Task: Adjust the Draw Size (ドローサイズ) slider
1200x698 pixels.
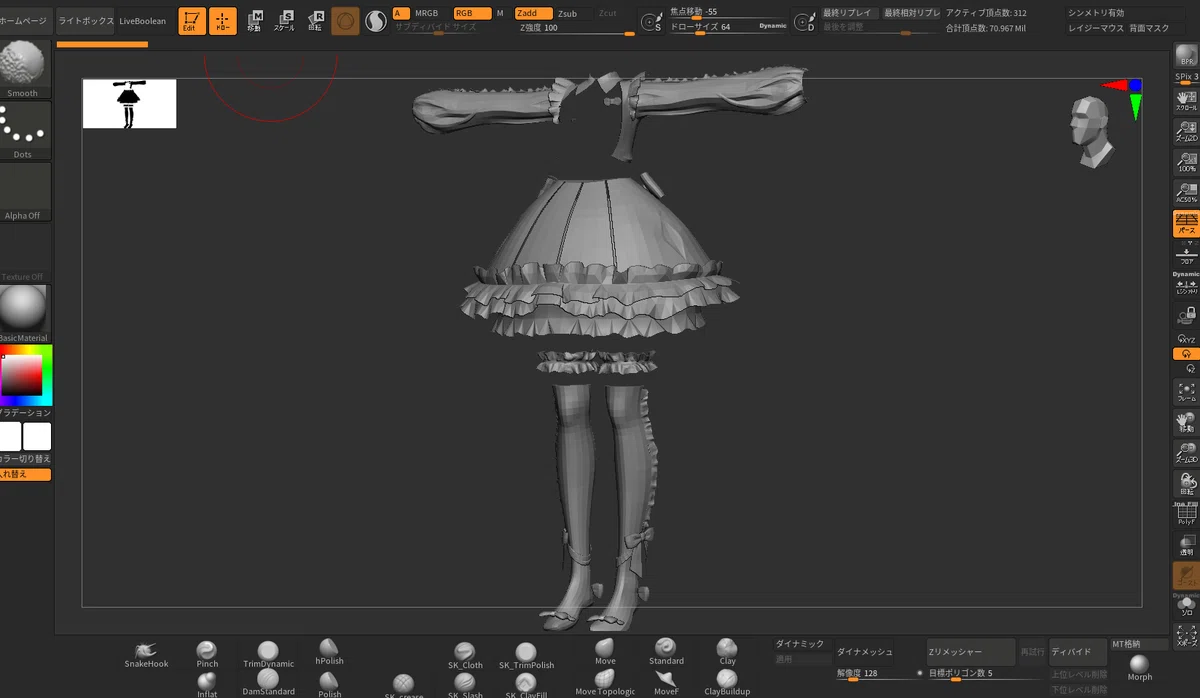Action: coord(728,27)
